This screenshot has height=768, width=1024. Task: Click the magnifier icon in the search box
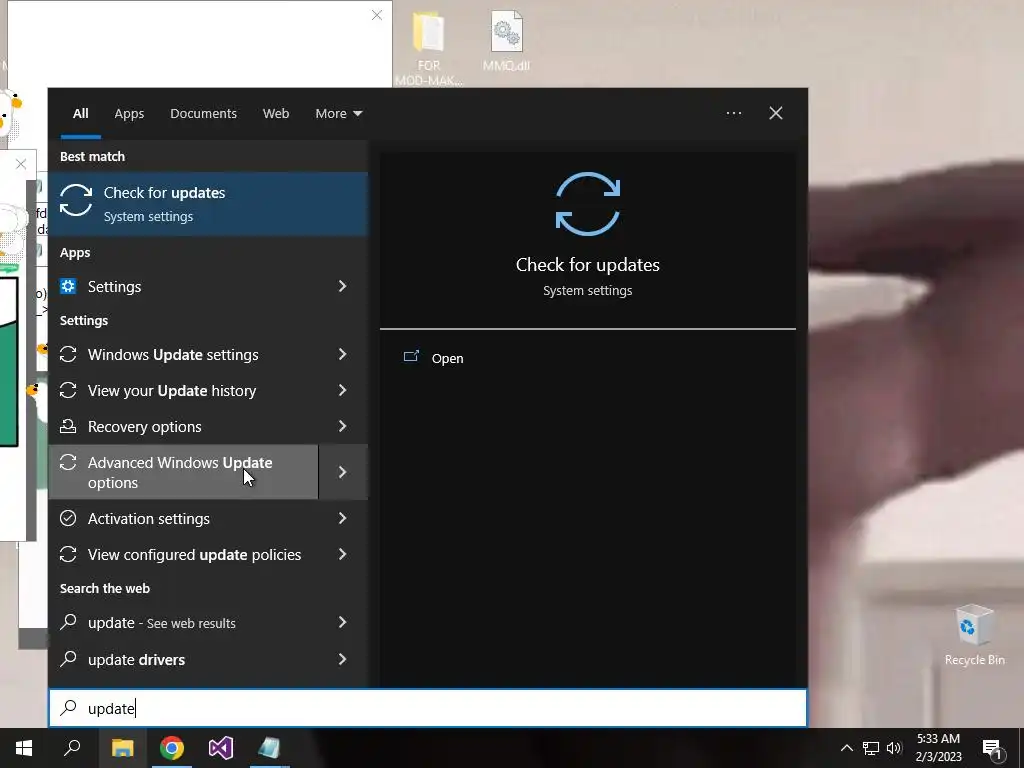69,707
